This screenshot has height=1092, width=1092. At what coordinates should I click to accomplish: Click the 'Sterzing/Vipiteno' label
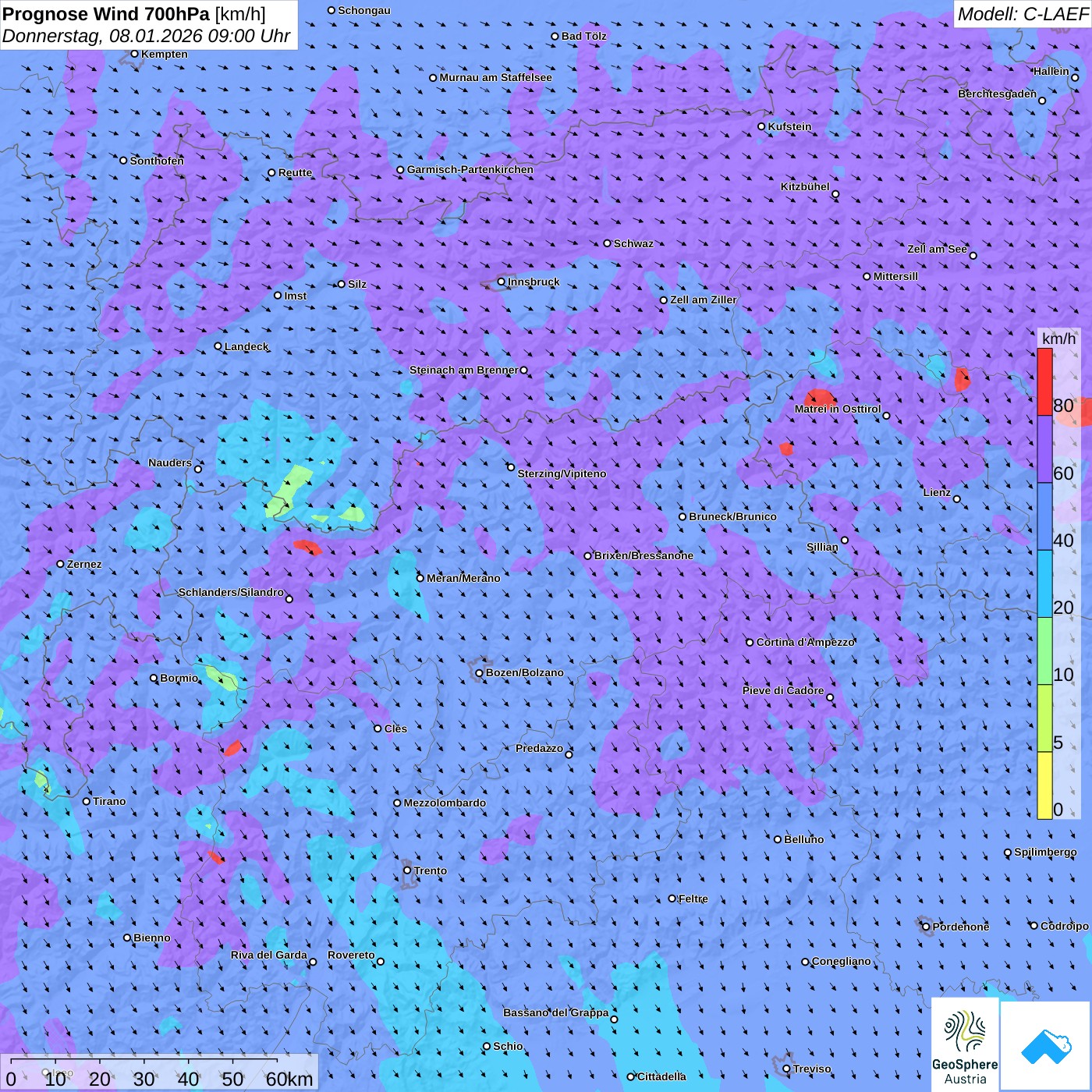pos(562,473)
